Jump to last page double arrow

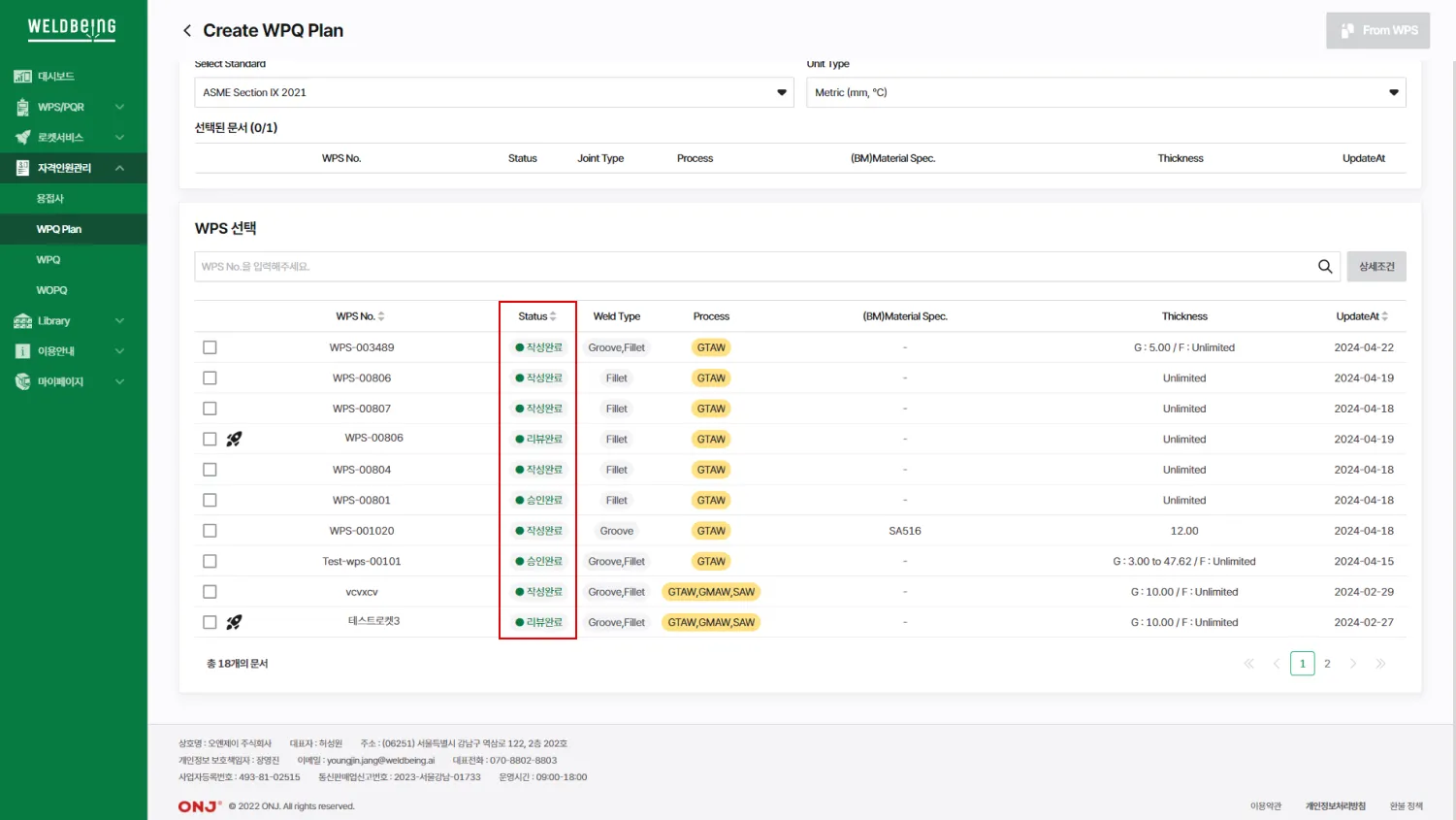pos(1380,664)
